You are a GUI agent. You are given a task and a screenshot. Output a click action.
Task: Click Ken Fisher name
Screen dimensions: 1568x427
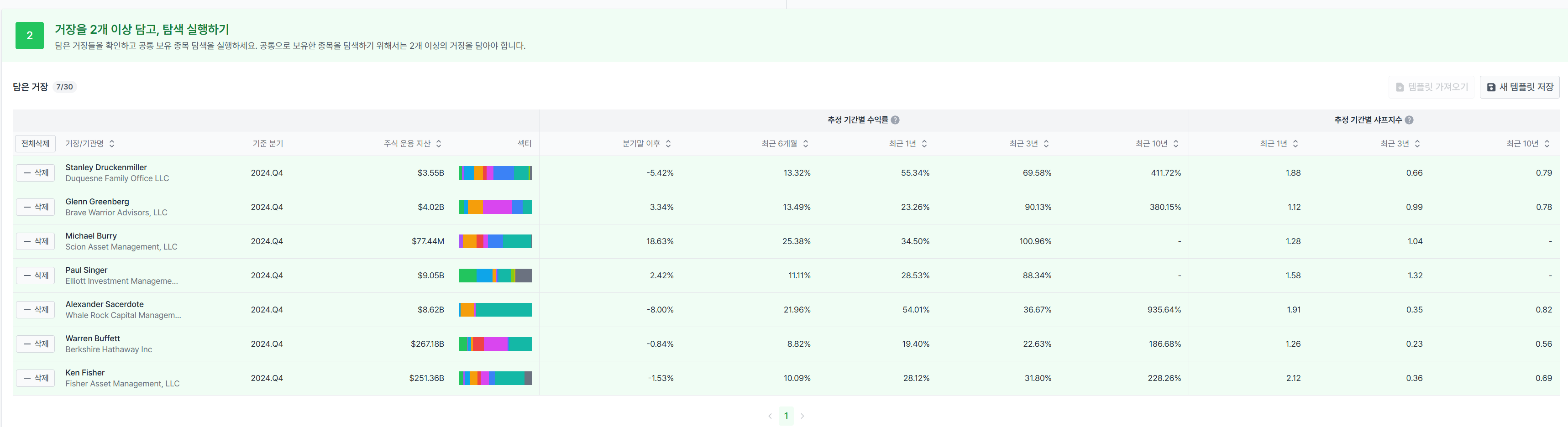[x=85, y=373]
